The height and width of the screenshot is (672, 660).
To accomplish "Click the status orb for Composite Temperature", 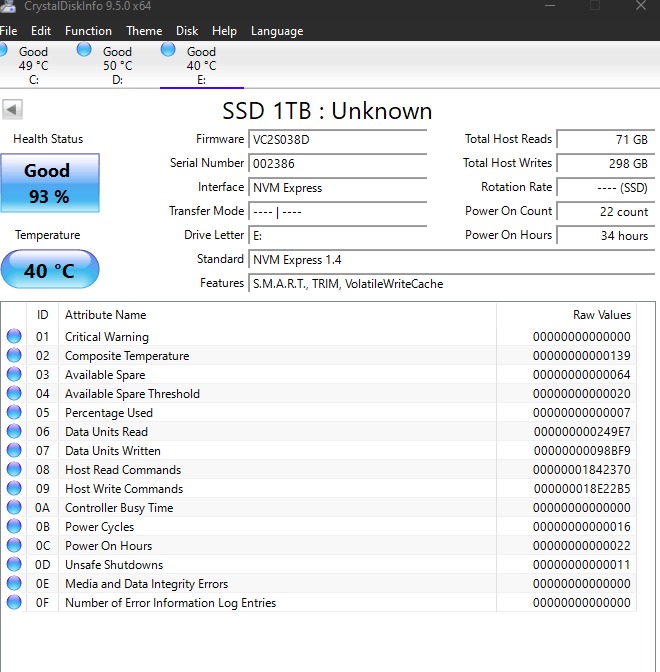I will [14, 355].
